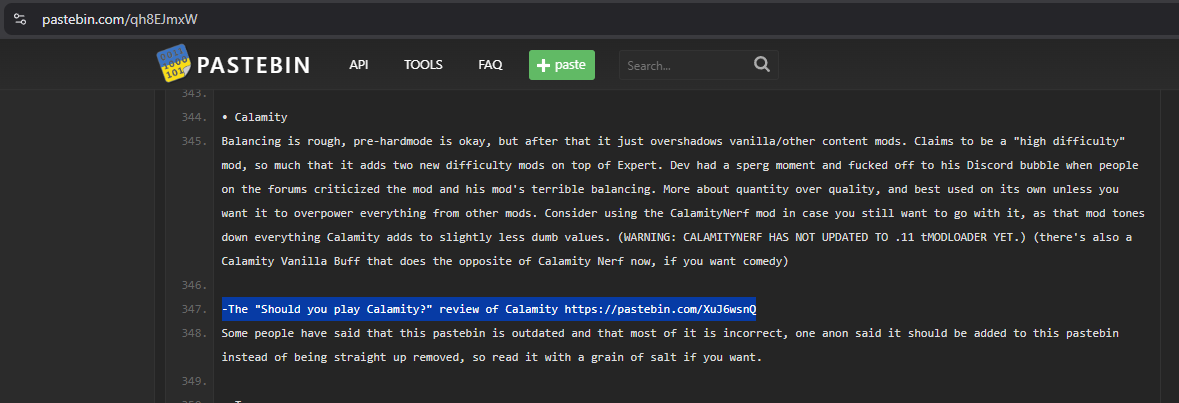
Task: Select the "• Calamity" heading line
Action: [255, 117]
